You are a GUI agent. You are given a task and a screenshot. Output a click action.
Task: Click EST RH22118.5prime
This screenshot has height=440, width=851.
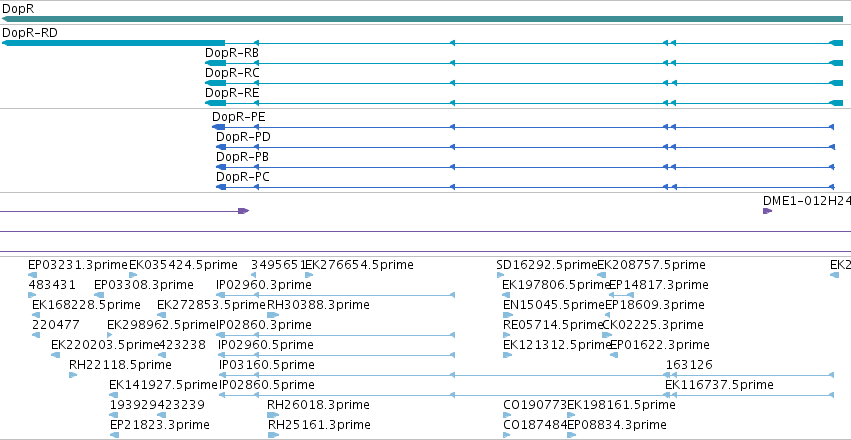(120, 365)
